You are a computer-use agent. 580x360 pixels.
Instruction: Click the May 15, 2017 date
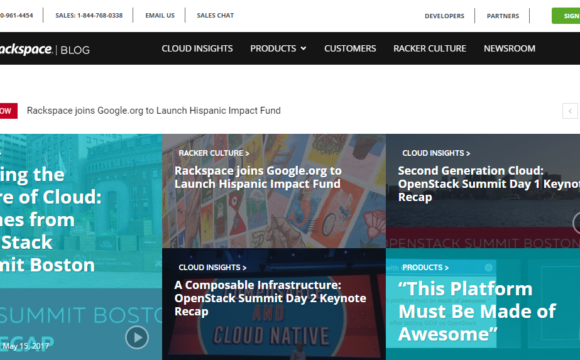[26, 347]
